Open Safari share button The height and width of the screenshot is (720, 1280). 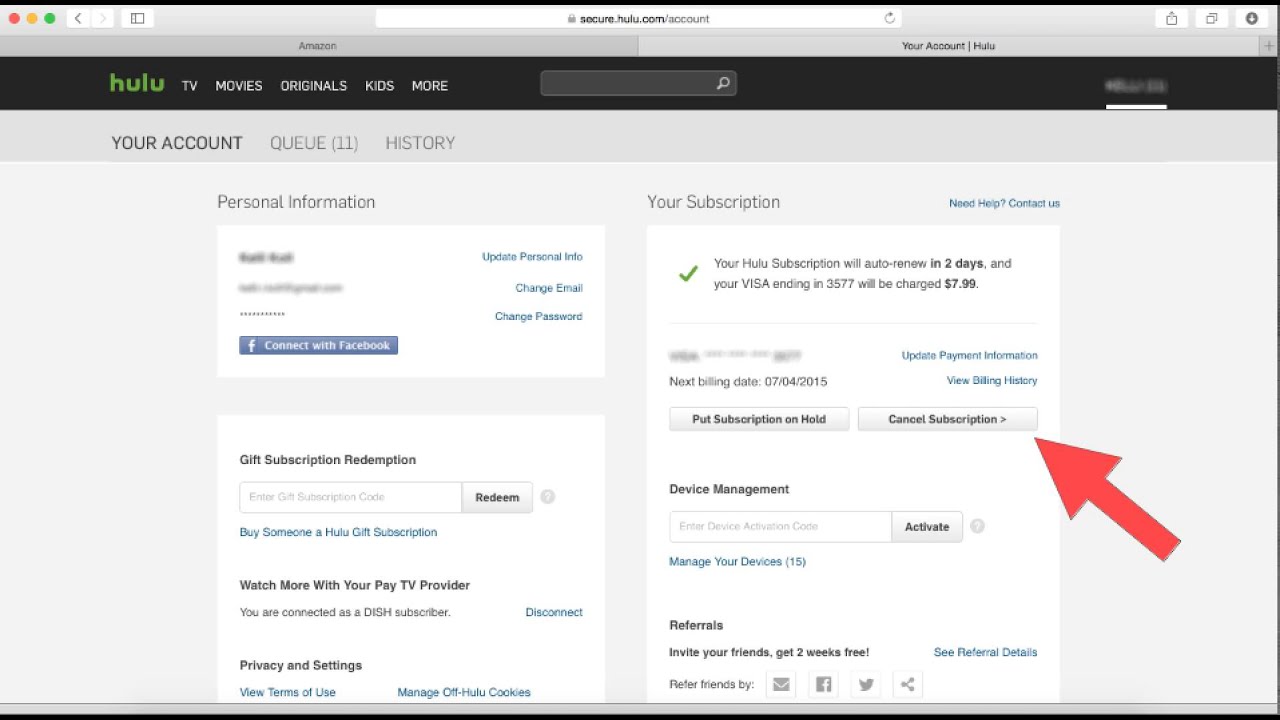point(1171,18)
